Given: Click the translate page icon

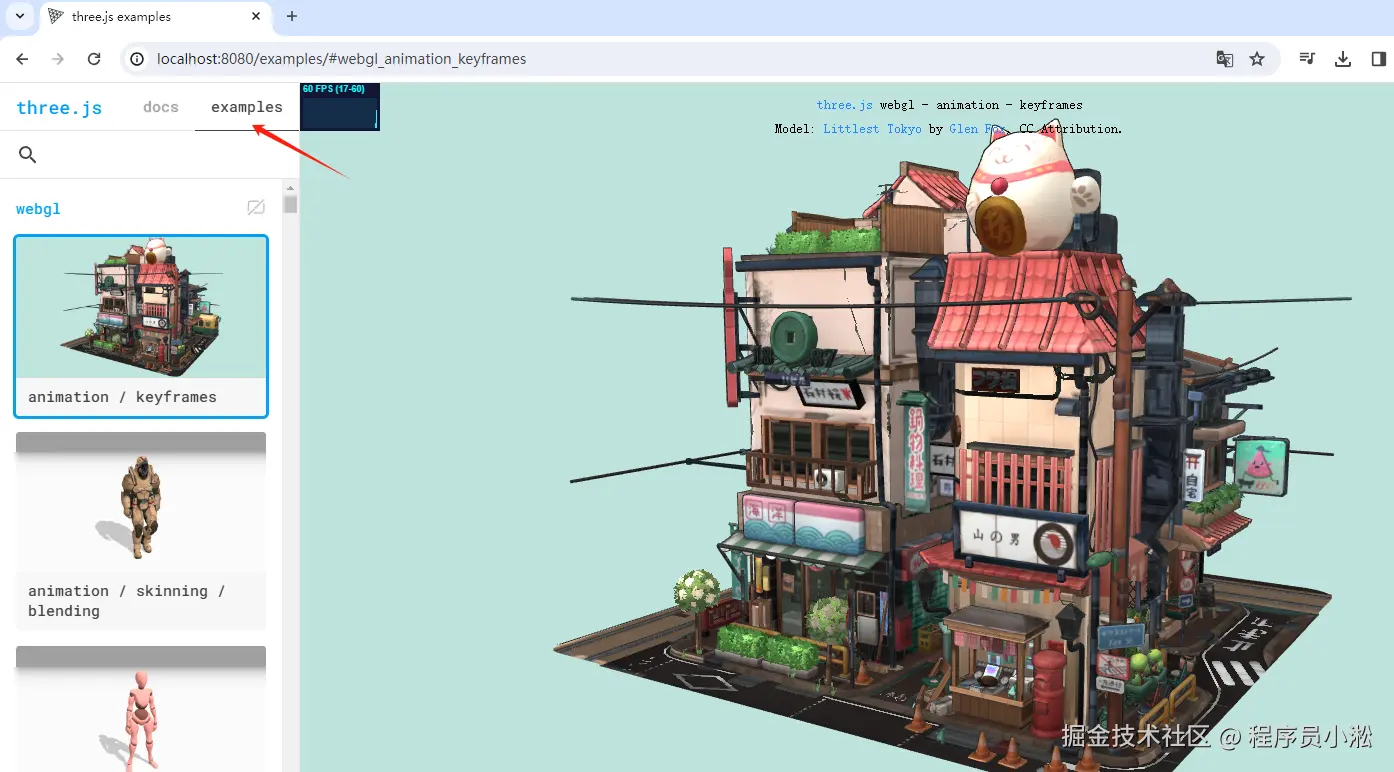Looking at the screenshot, I should [1224, 59].
